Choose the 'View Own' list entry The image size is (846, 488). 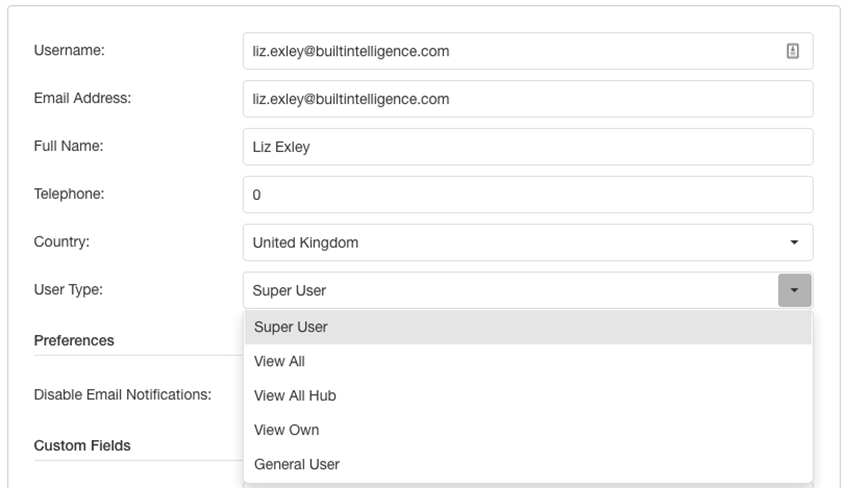click(528, 430)
